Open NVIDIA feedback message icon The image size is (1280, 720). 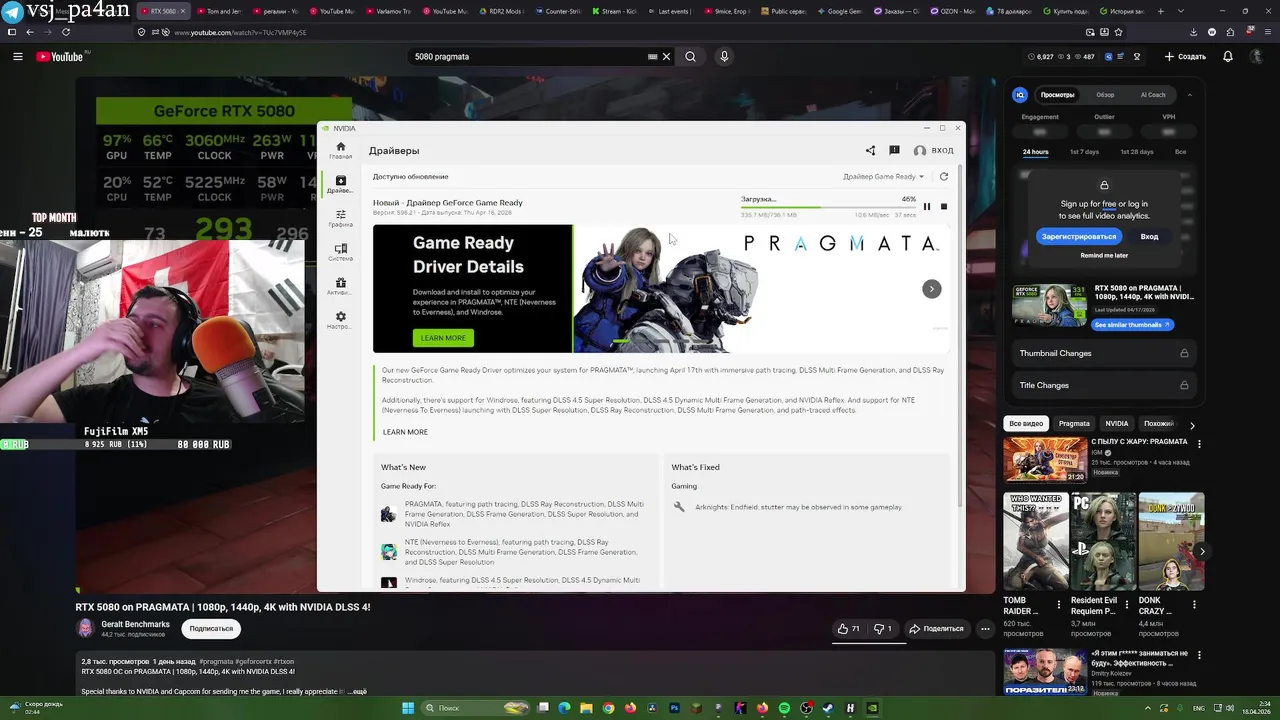894,151
